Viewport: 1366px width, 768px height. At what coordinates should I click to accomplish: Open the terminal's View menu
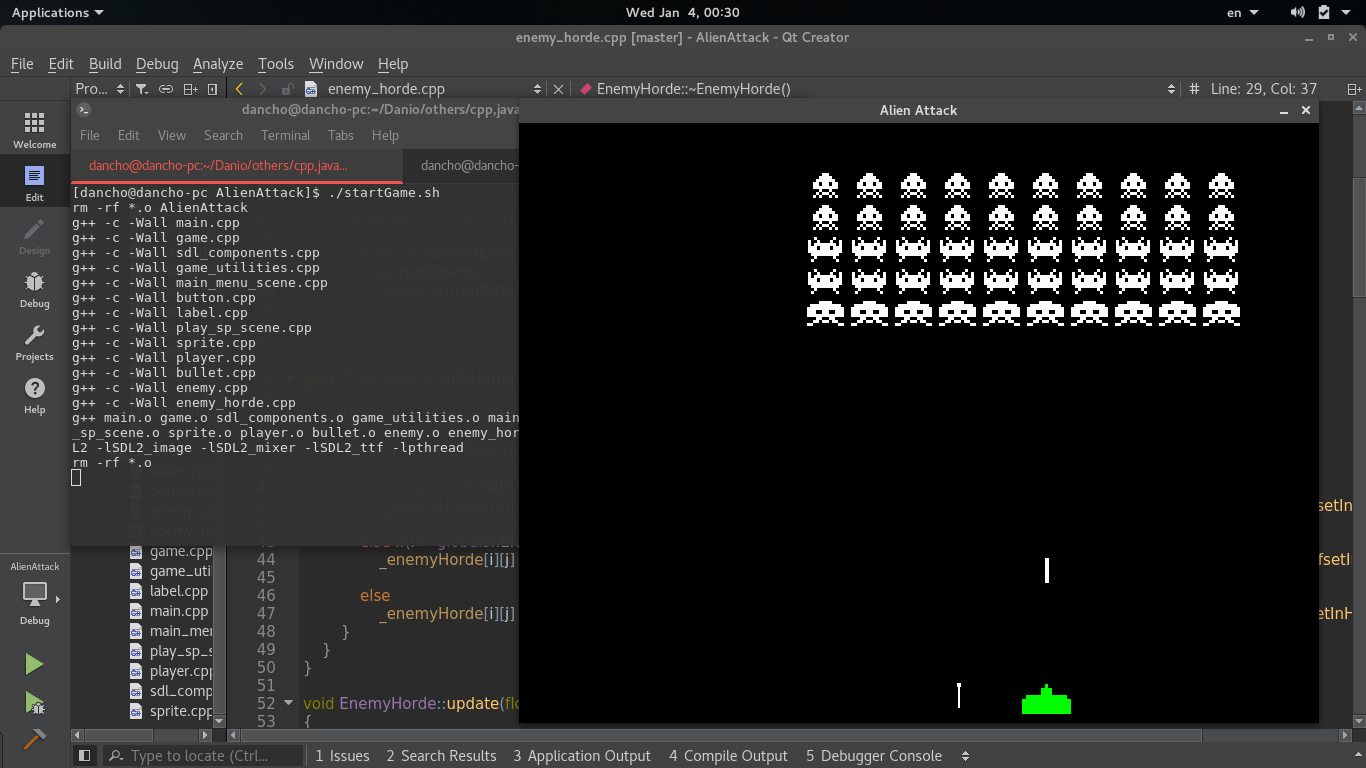[x=172, y=135]
